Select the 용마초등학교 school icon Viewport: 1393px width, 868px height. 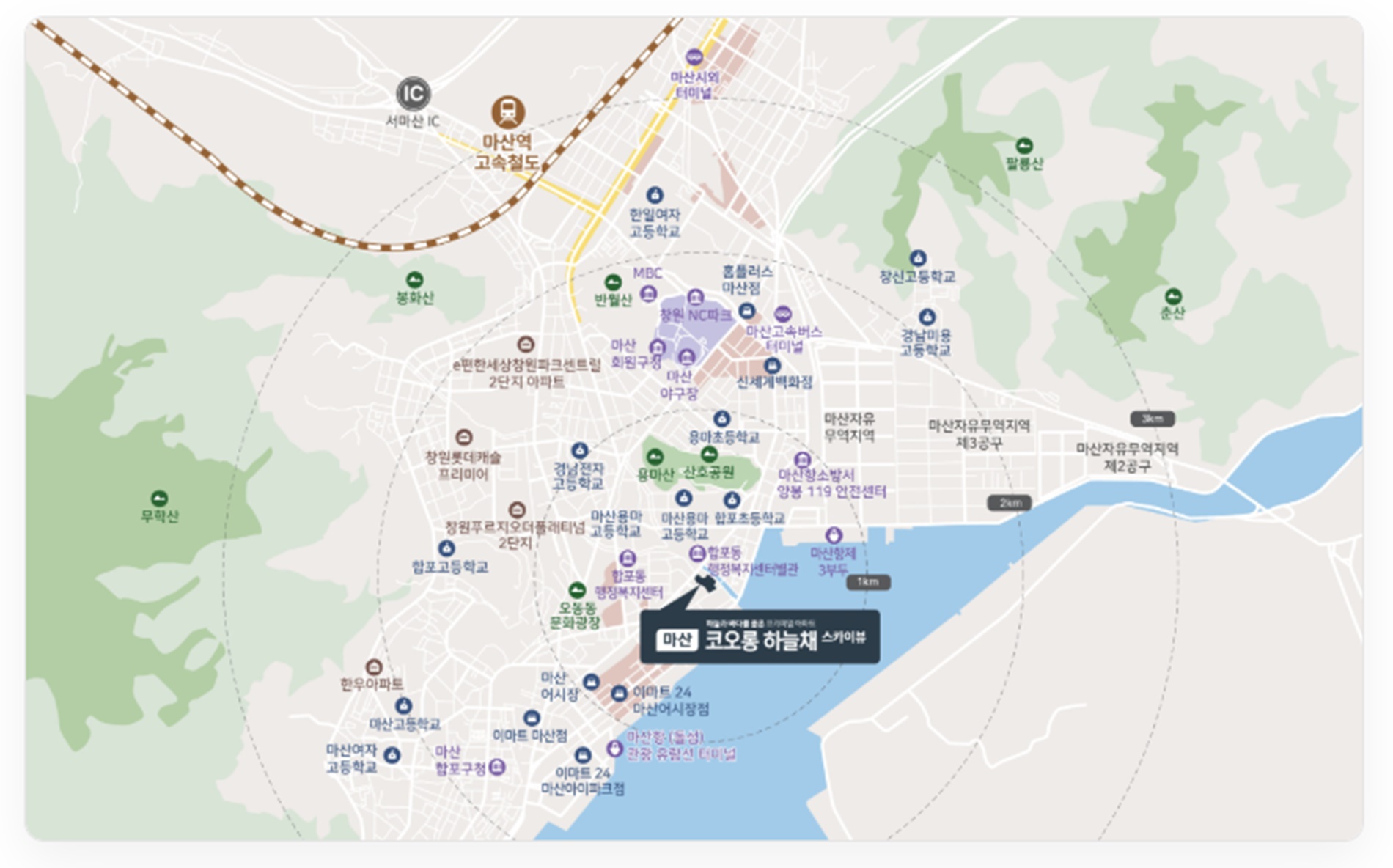(x=722, y=419)
